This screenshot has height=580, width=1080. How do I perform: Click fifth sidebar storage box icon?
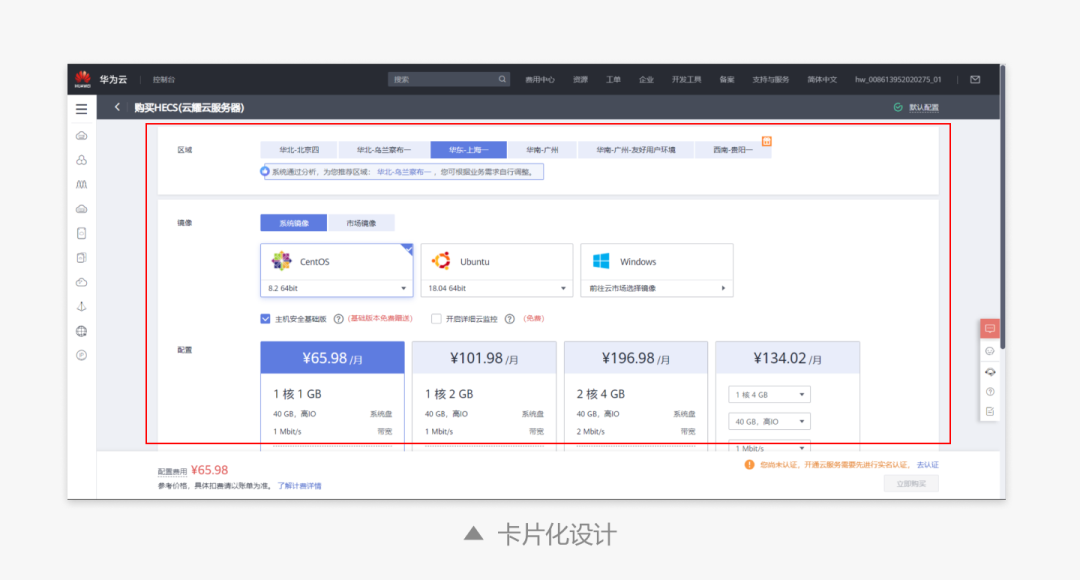[x=81, y=234]
